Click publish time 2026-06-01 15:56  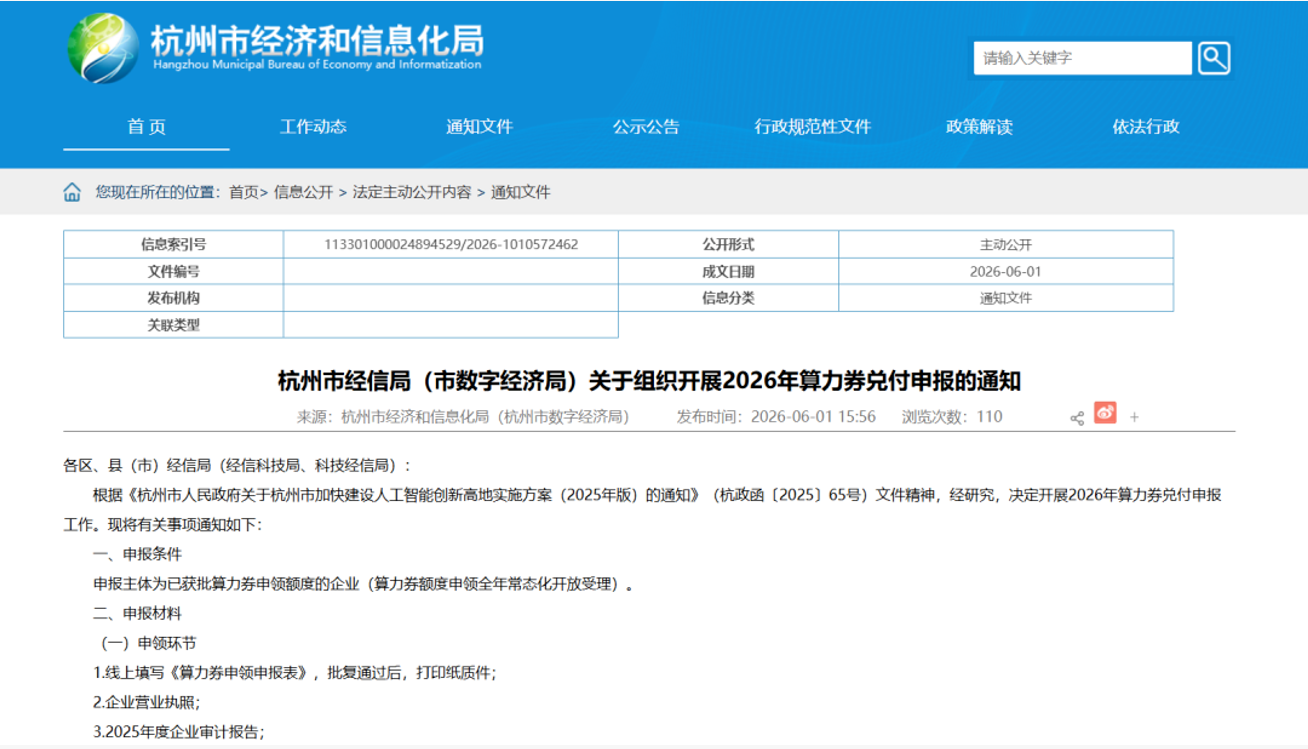pos(776,417)
